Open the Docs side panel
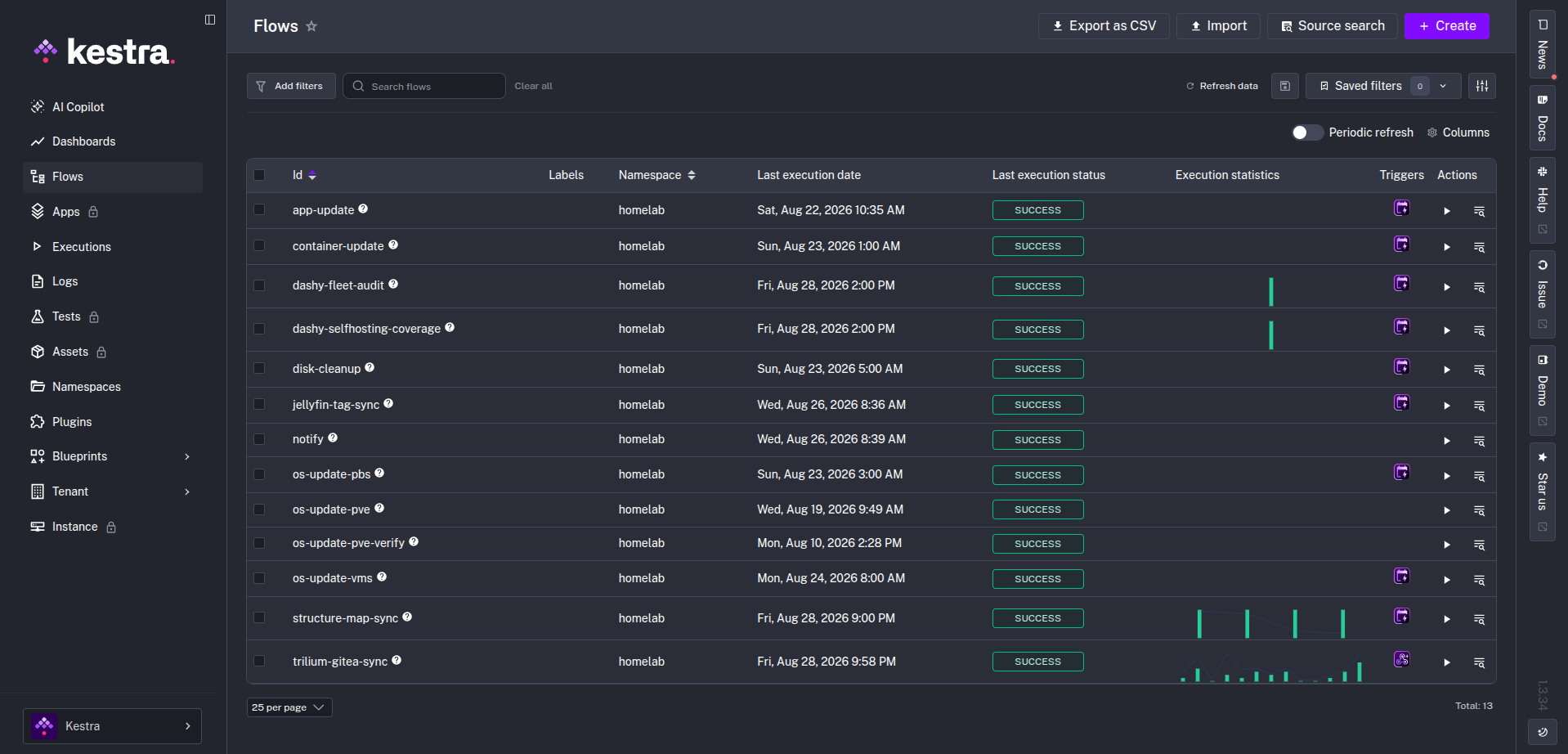 click(1543, 119)
